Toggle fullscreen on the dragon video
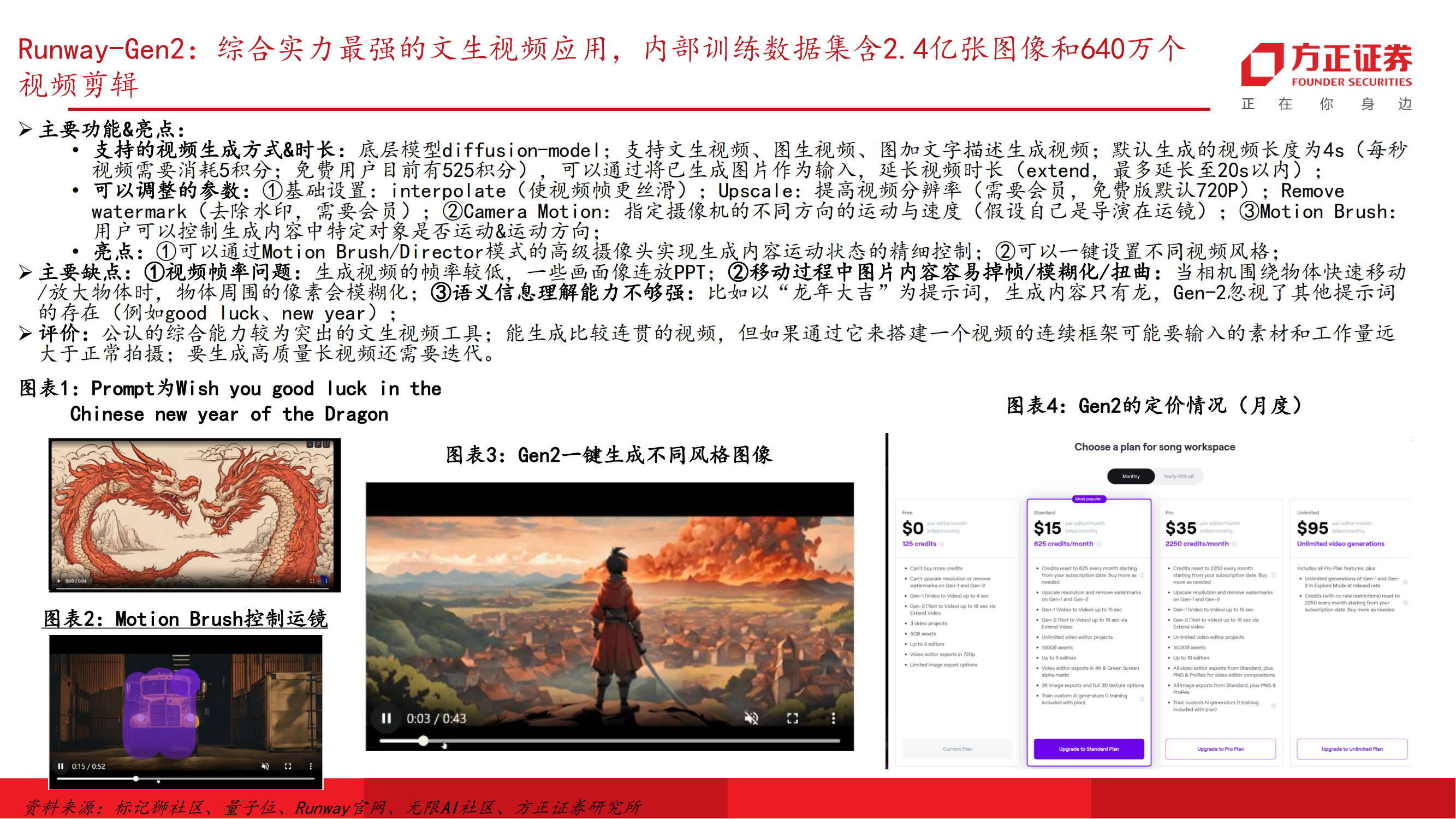Viewport: 1456px width, 819px height. 313,581
